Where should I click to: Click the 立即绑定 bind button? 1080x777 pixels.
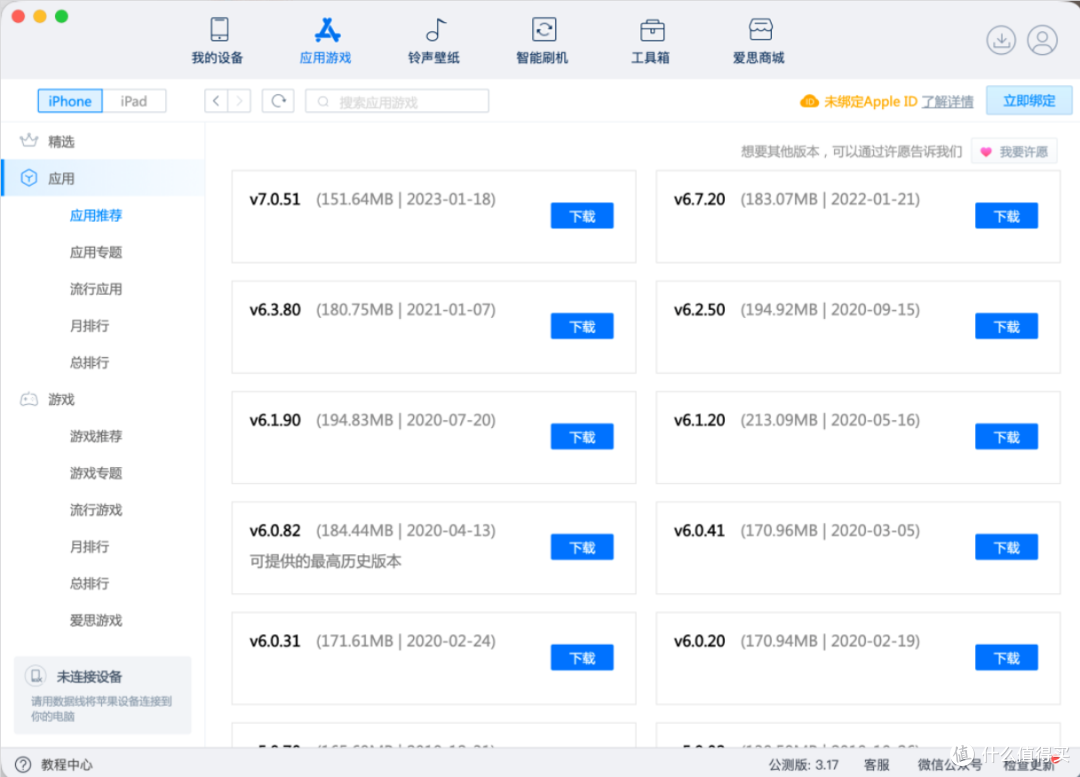coord(1029,101)
